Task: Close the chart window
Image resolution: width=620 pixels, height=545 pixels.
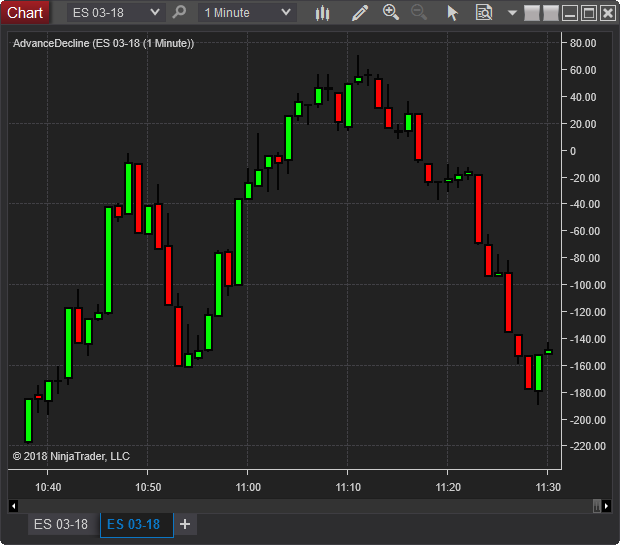Action: (608, 13)
